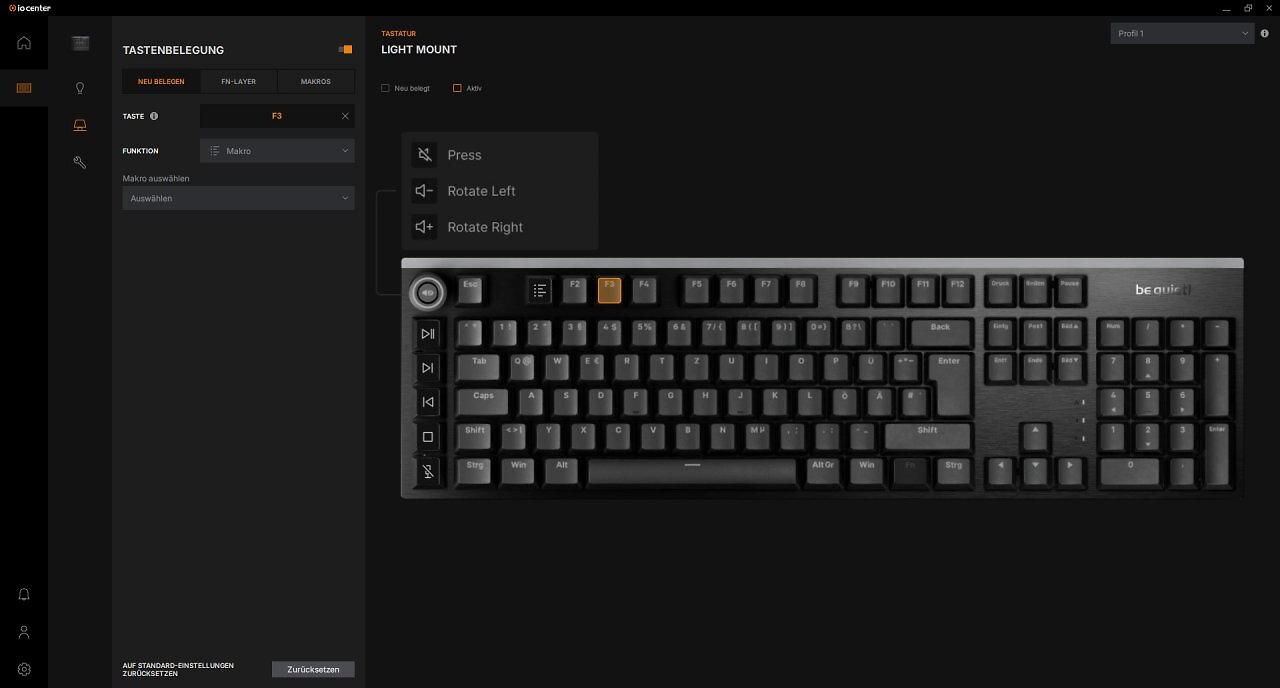This screenshot has width=1280, height=688.
Task: Open the gear settings icon at bottom
Action: click(x=24, y=669)
